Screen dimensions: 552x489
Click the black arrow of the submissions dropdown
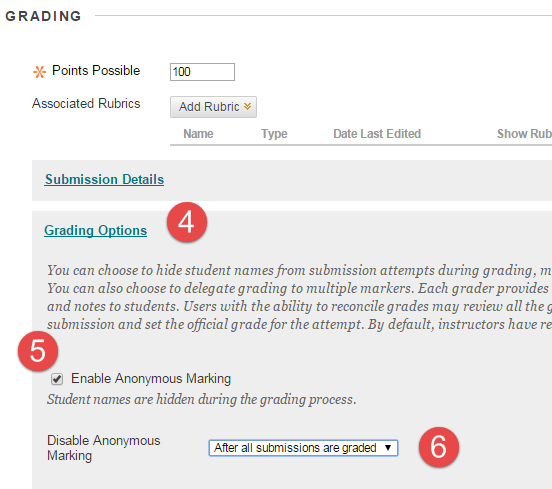pyautogui.click(x=388, y=448)
